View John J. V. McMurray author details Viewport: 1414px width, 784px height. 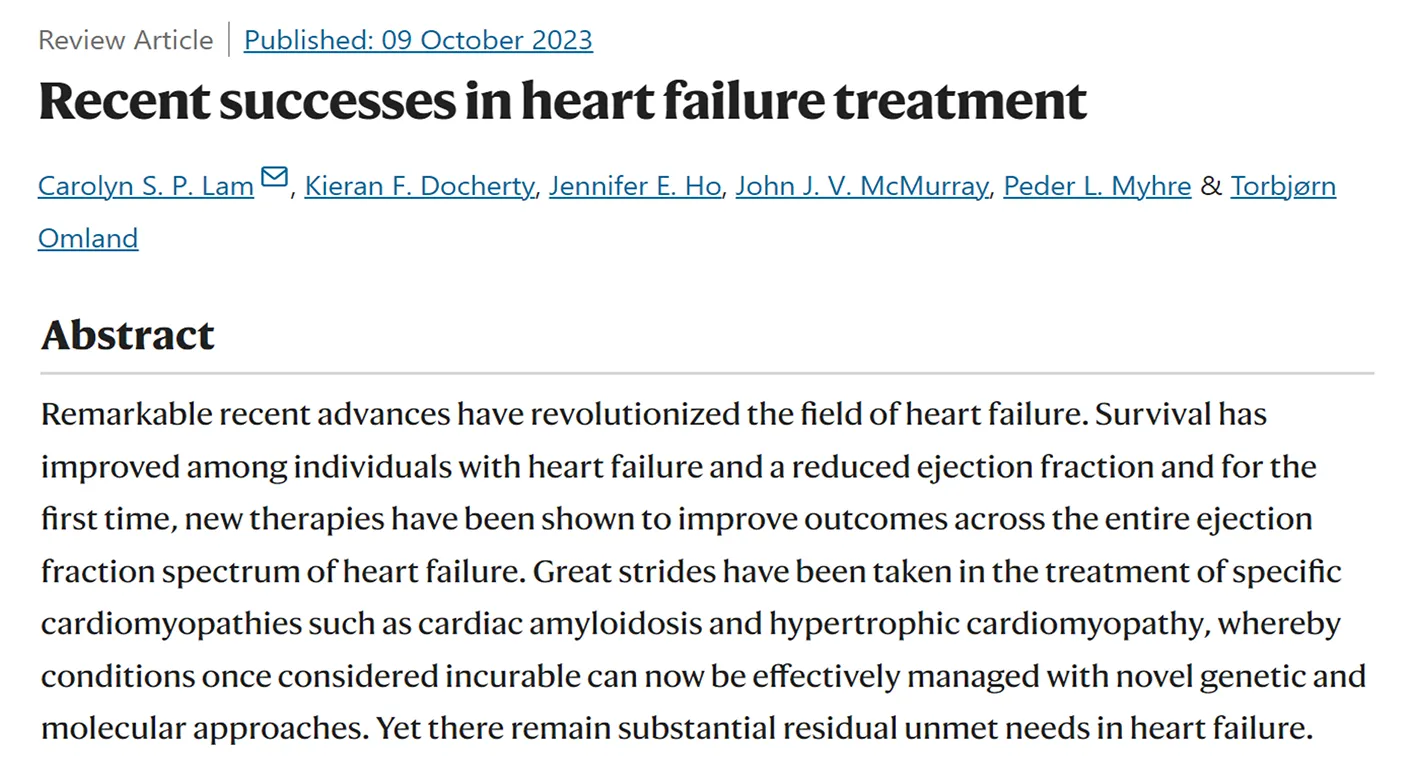point(862,186)
